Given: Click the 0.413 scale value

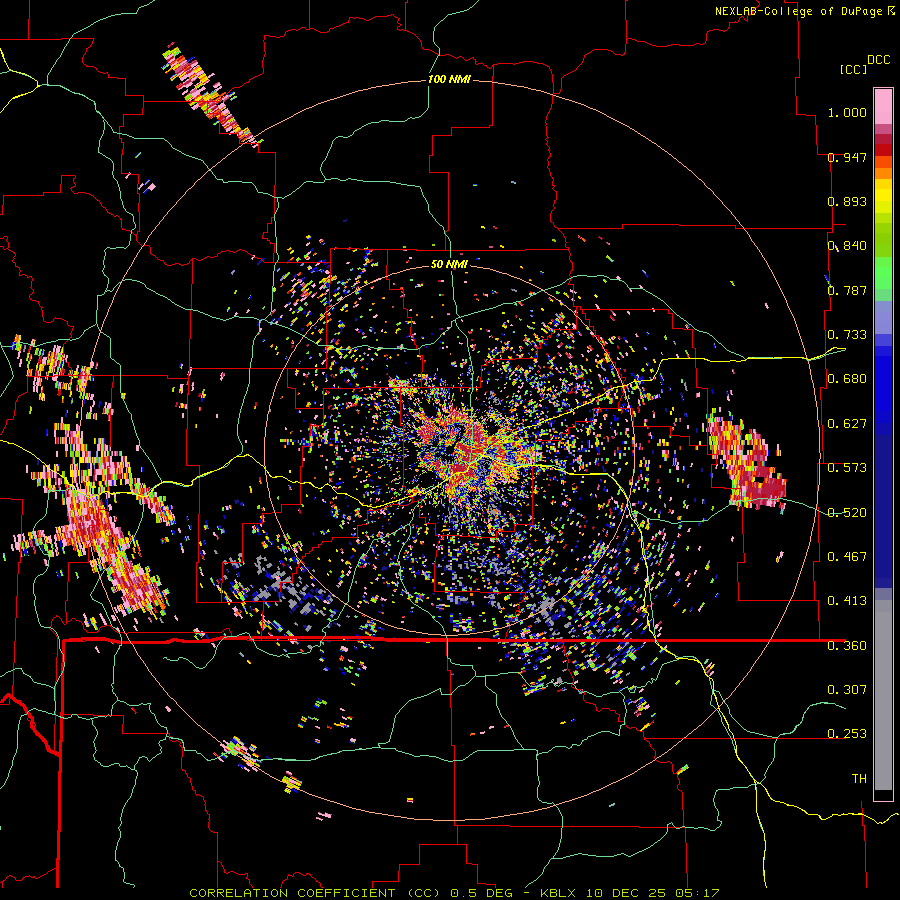Looking at the screenshot, I should click(847, 601).
